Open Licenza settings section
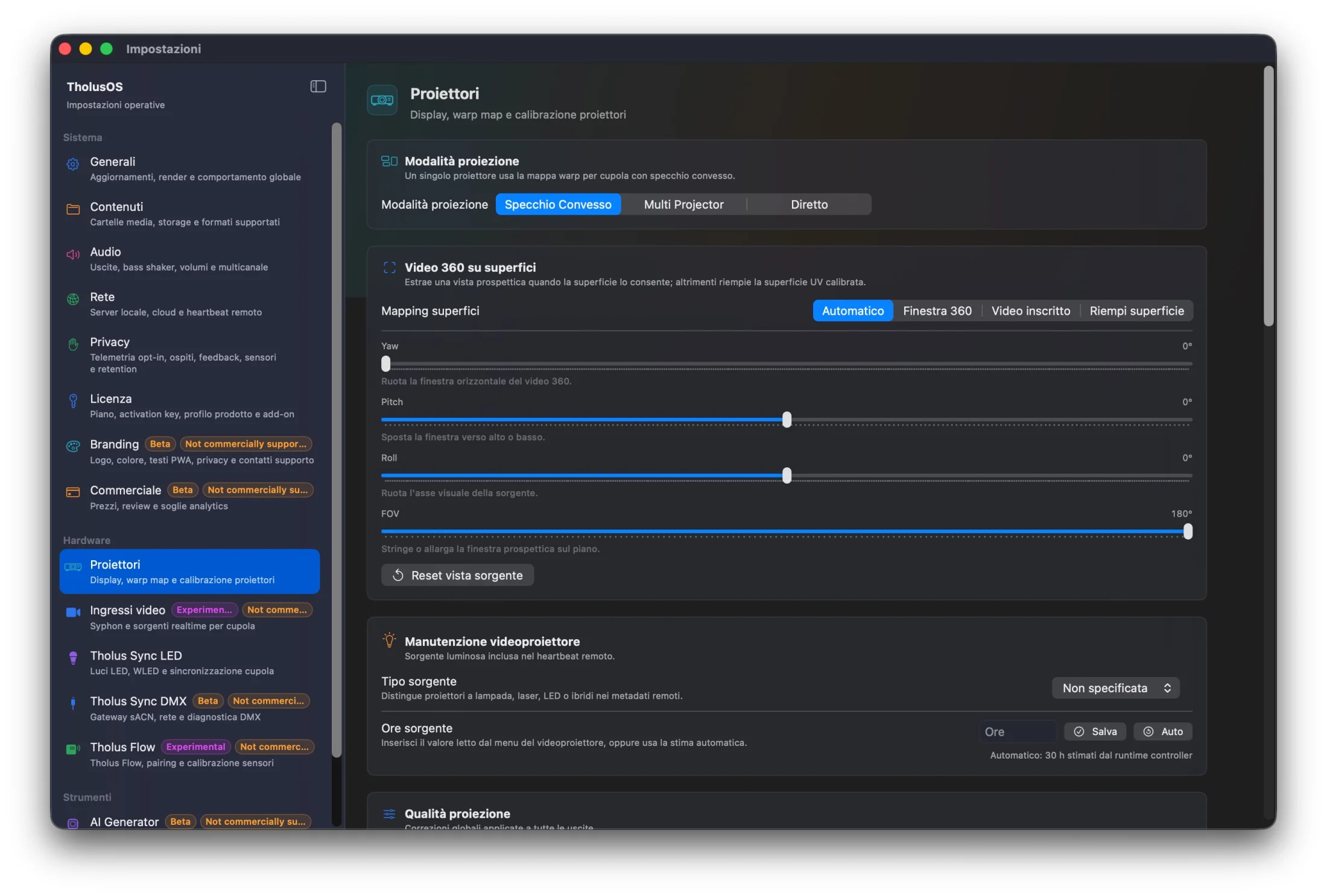The height and width of the screenshot is (896, 1327). [x=189, y=406]
